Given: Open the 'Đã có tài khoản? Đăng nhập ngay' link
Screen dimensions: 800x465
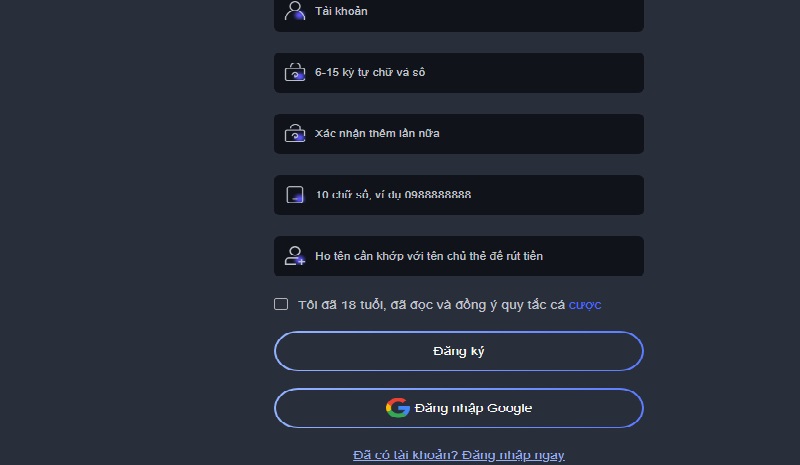Looking at the screenshot, I should pyautogui.click(x=458, y=455).
